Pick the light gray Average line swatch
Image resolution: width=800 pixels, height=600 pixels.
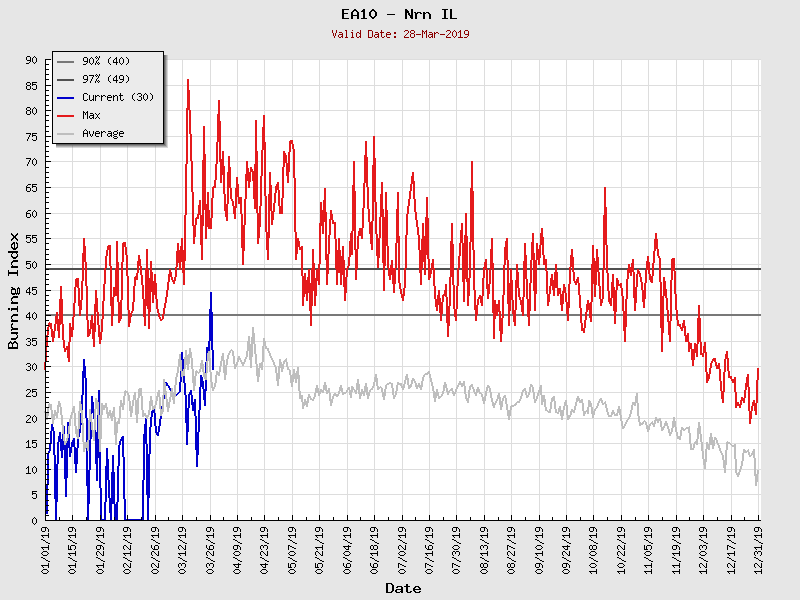point(66,134)
